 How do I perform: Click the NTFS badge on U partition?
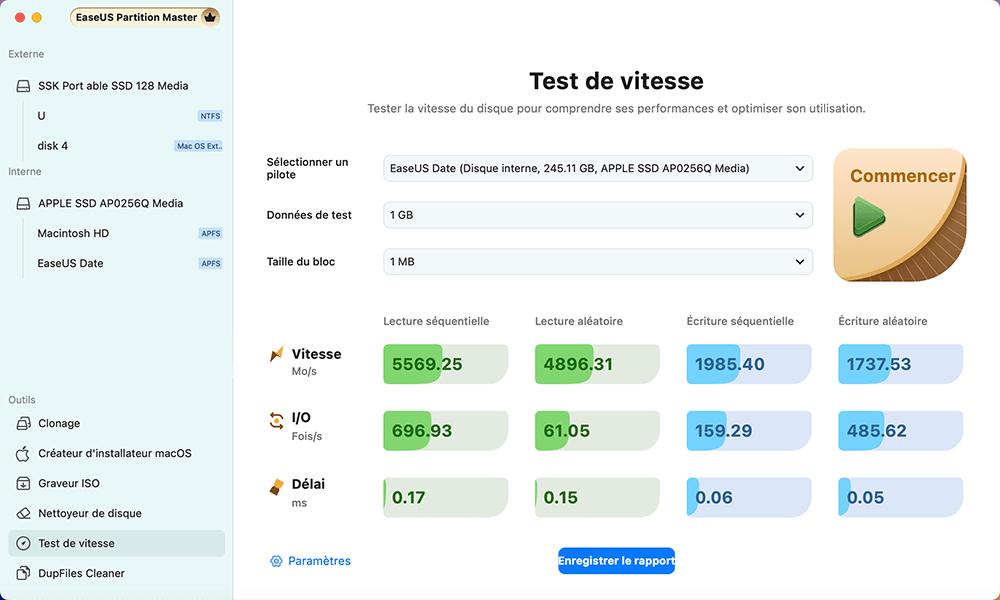pyautogui.click(x=210, y=116)
